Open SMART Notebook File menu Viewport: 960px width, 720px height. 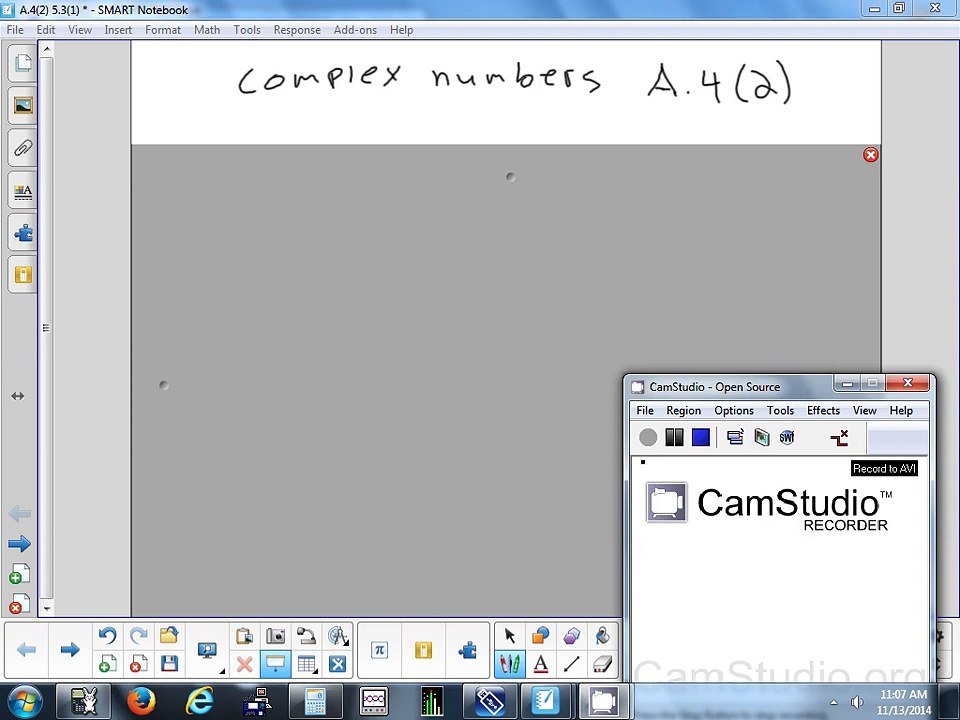[15, 30]
